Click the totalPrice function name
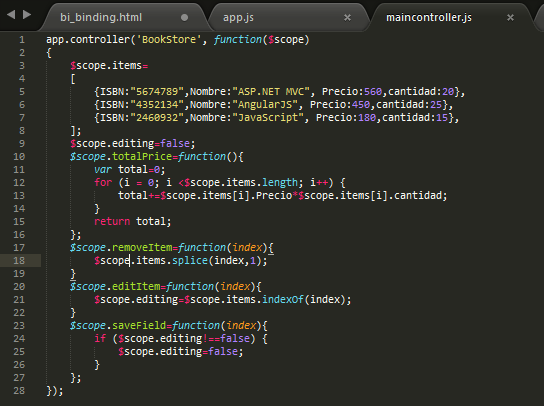This screenshot has width=544, height=406. click(142, 157)
